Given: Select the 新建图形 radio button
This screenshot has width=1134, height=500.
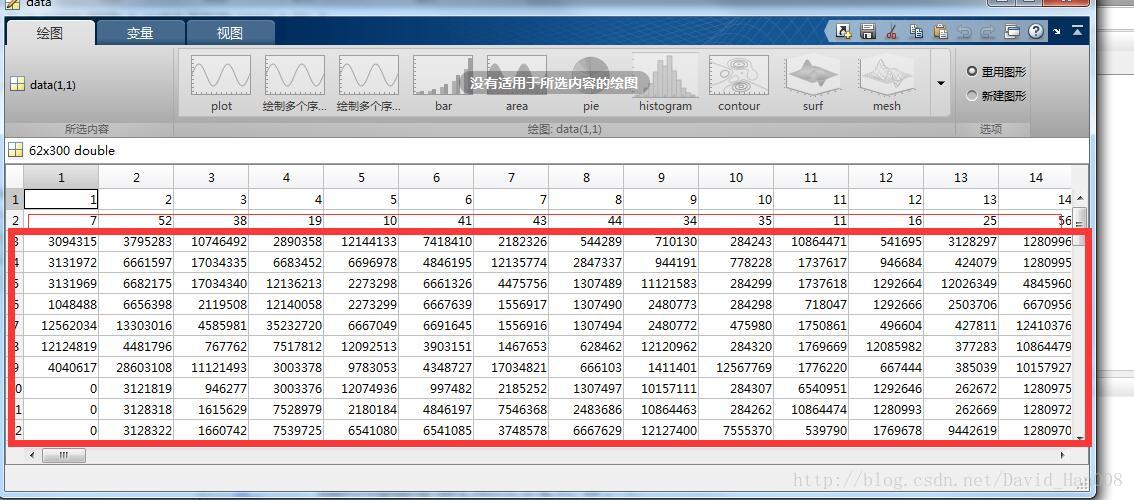Looking at the screenshot, I should point(972,96).
